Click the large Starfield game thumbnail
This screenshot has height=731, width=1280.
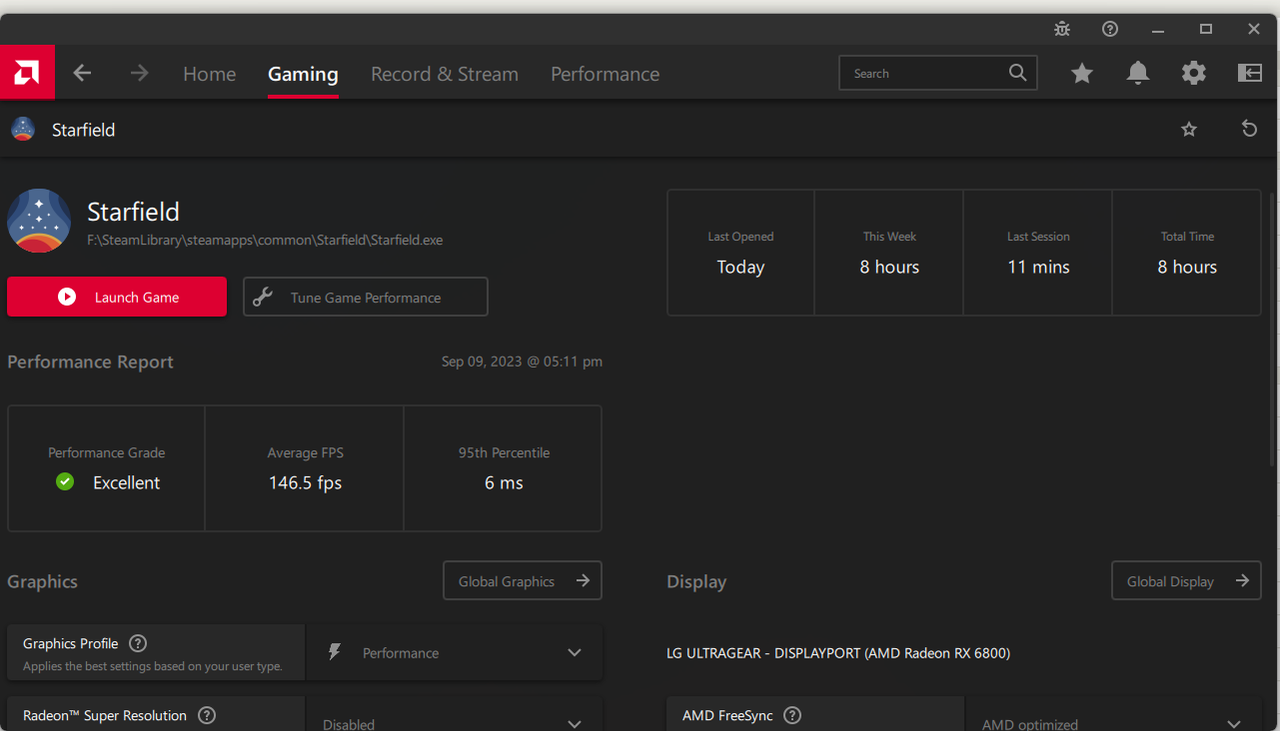(x=39, y=221)
